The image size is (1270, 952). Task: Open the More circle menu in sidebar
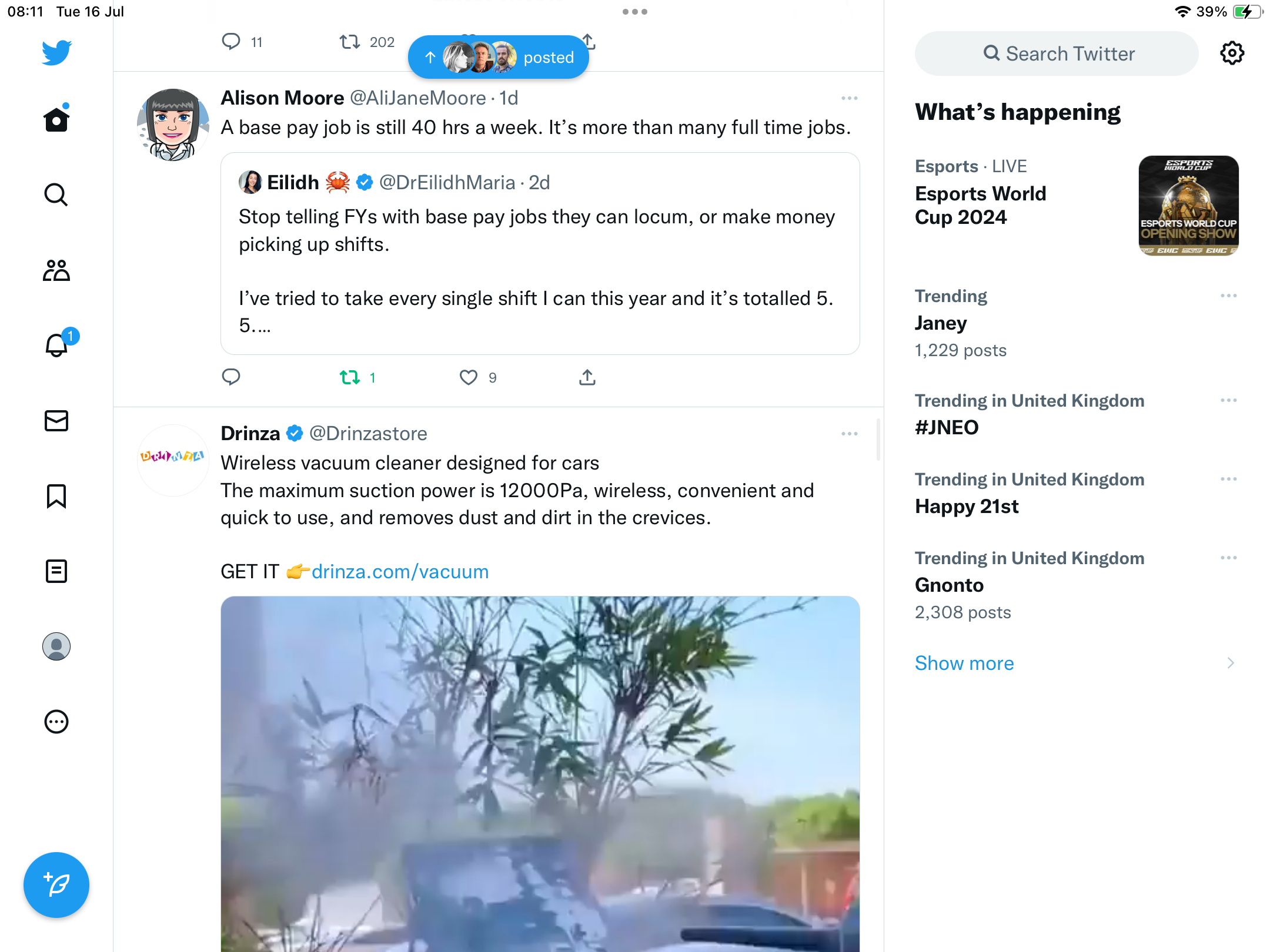pyautogui.click(x=56, y=722)
